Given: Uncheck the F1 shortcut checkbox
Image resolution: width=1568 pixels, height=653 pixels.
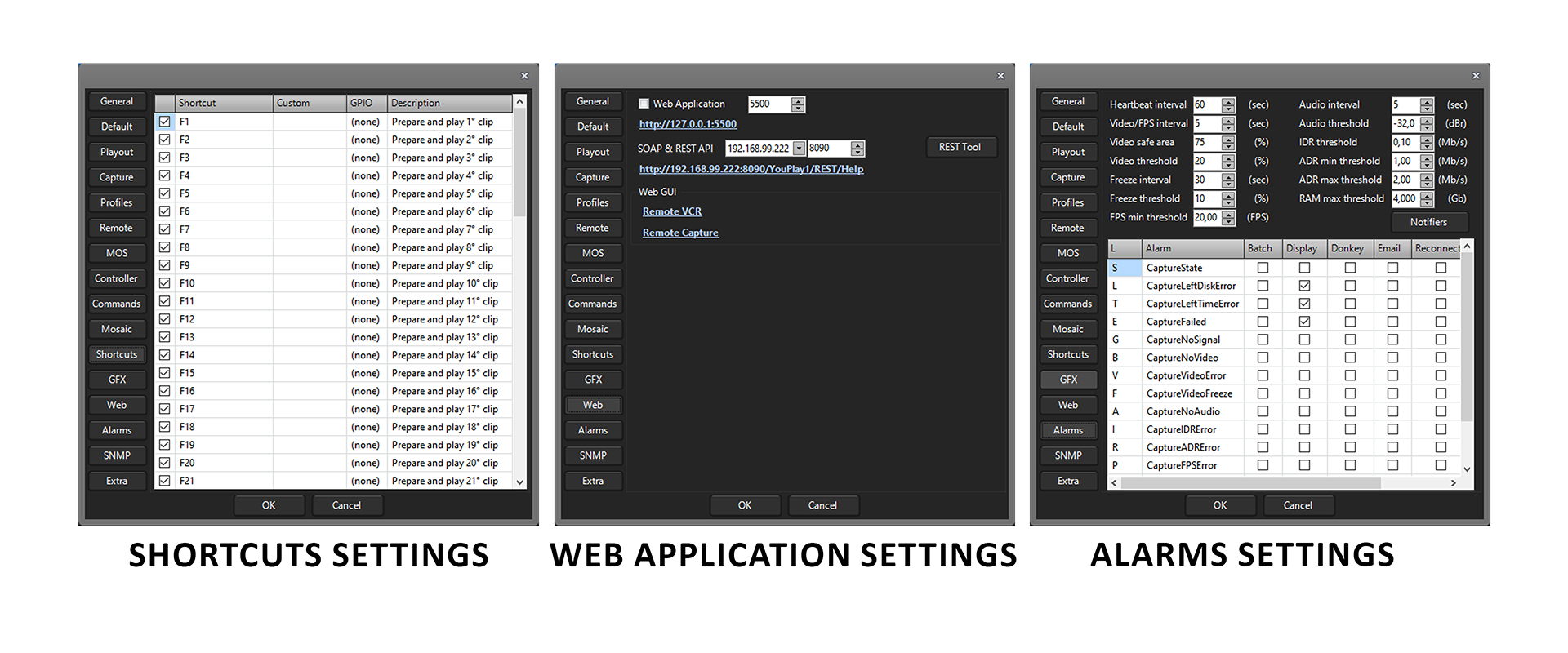Looking at the screenshot, I should point(165,122).
